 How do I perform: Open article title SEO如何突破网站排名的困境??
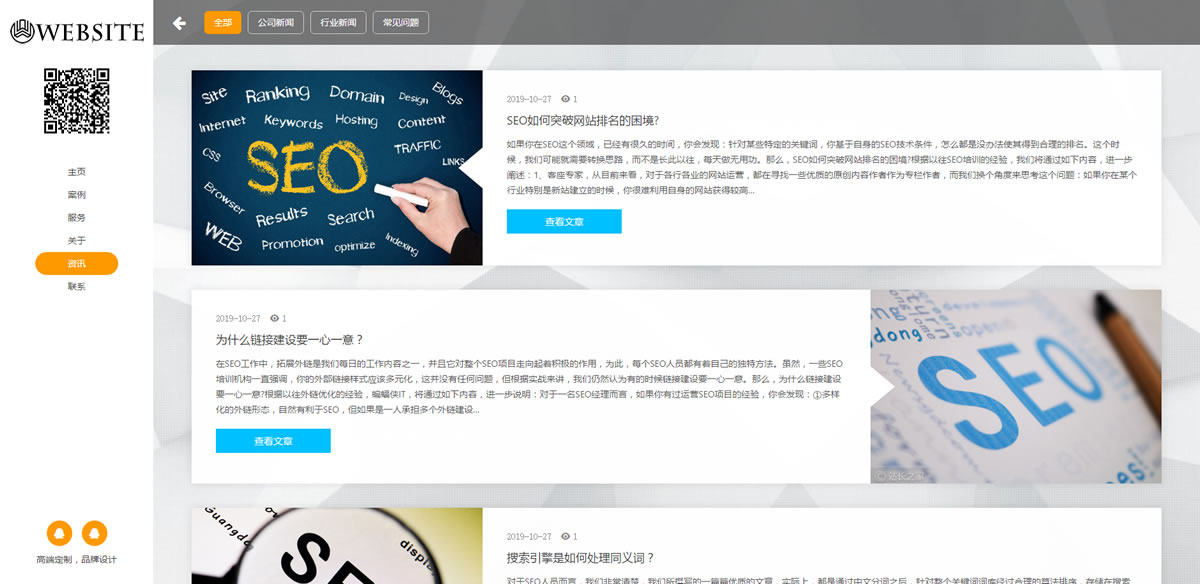click(x=583, y=120)
